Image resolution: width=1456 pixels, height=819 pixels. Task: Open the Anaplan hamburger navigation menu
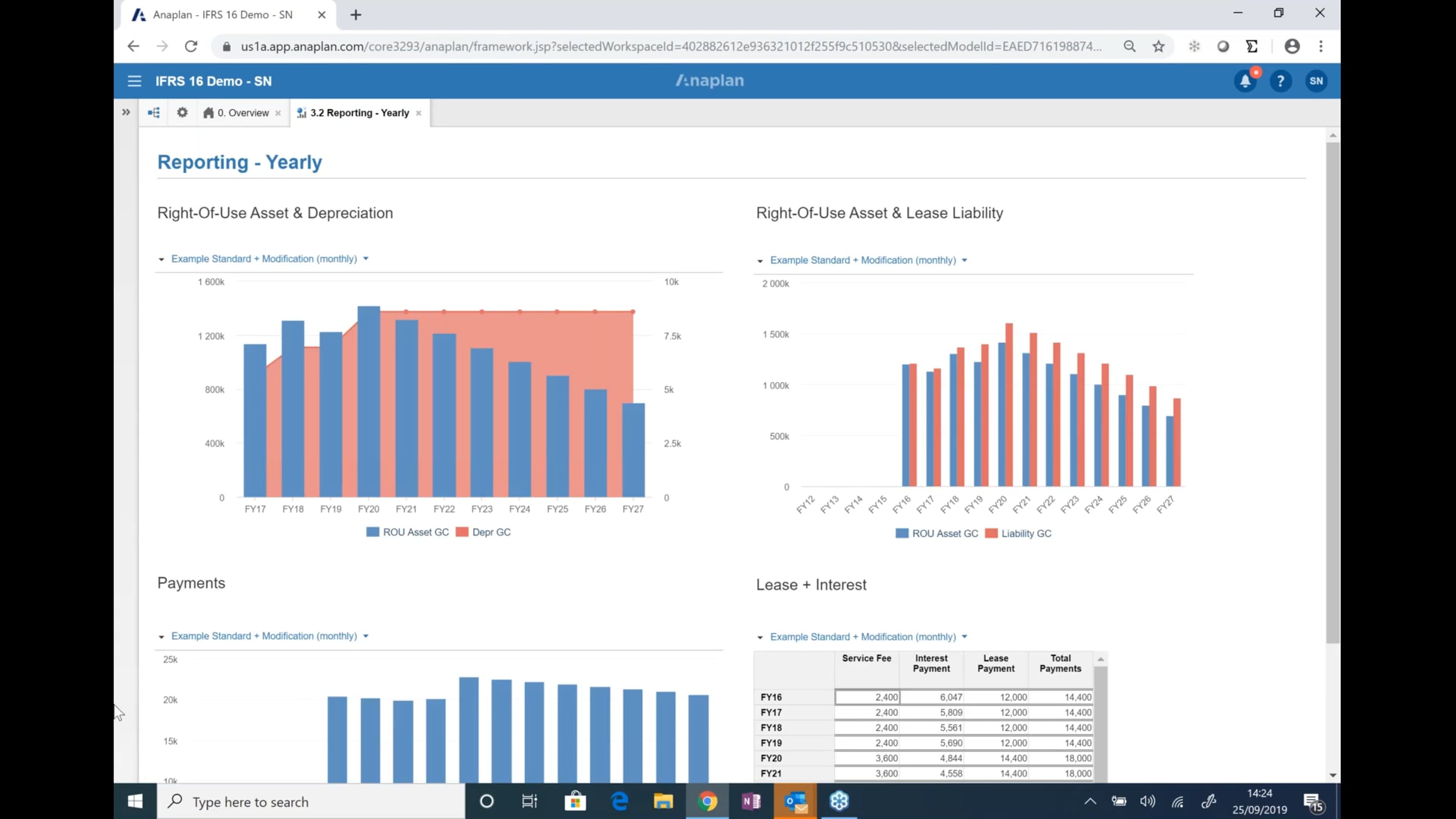[134, 81]
